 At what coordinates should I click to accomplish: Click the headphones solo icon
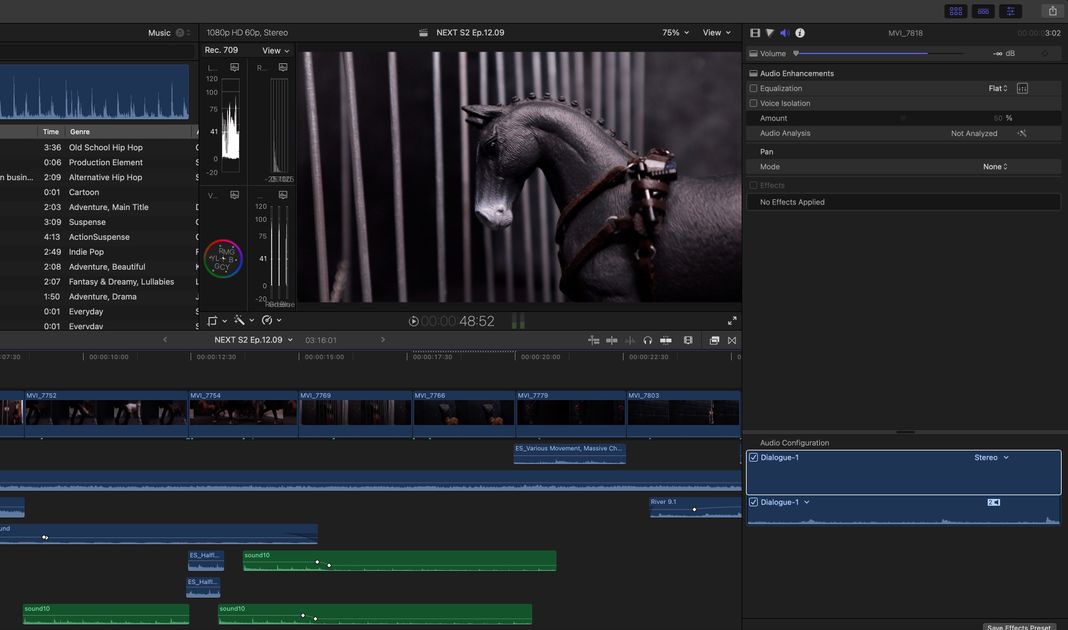point(648,340)
